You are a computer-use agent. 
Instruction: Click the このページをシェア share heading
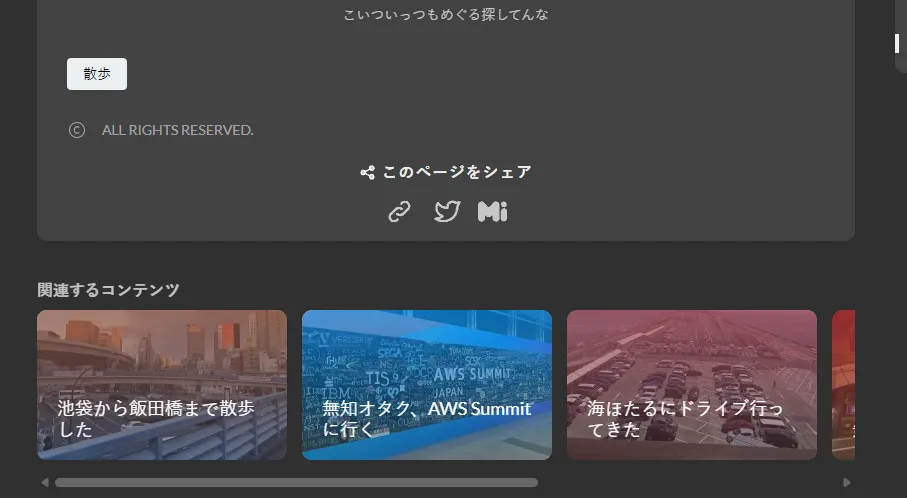(x=445, y=172)
